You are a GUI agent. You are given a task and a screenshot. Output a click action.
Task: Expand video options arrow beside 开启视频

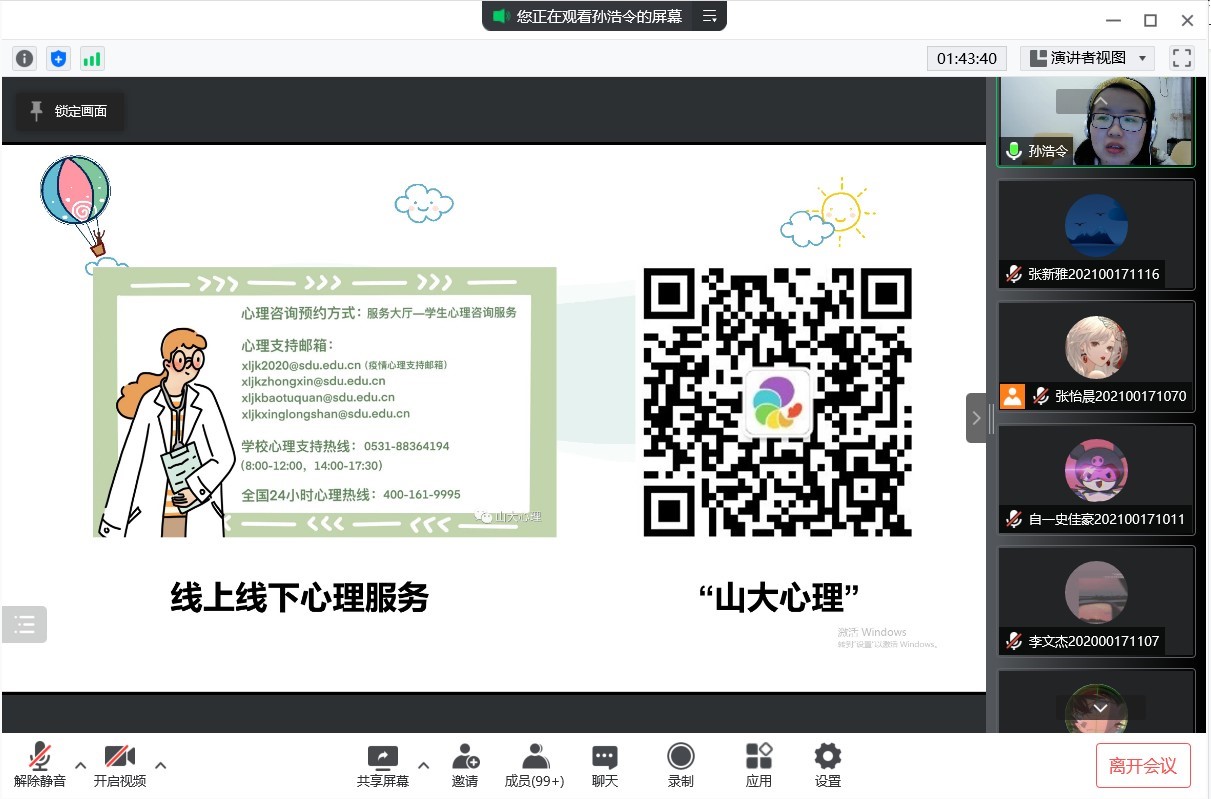160,766
